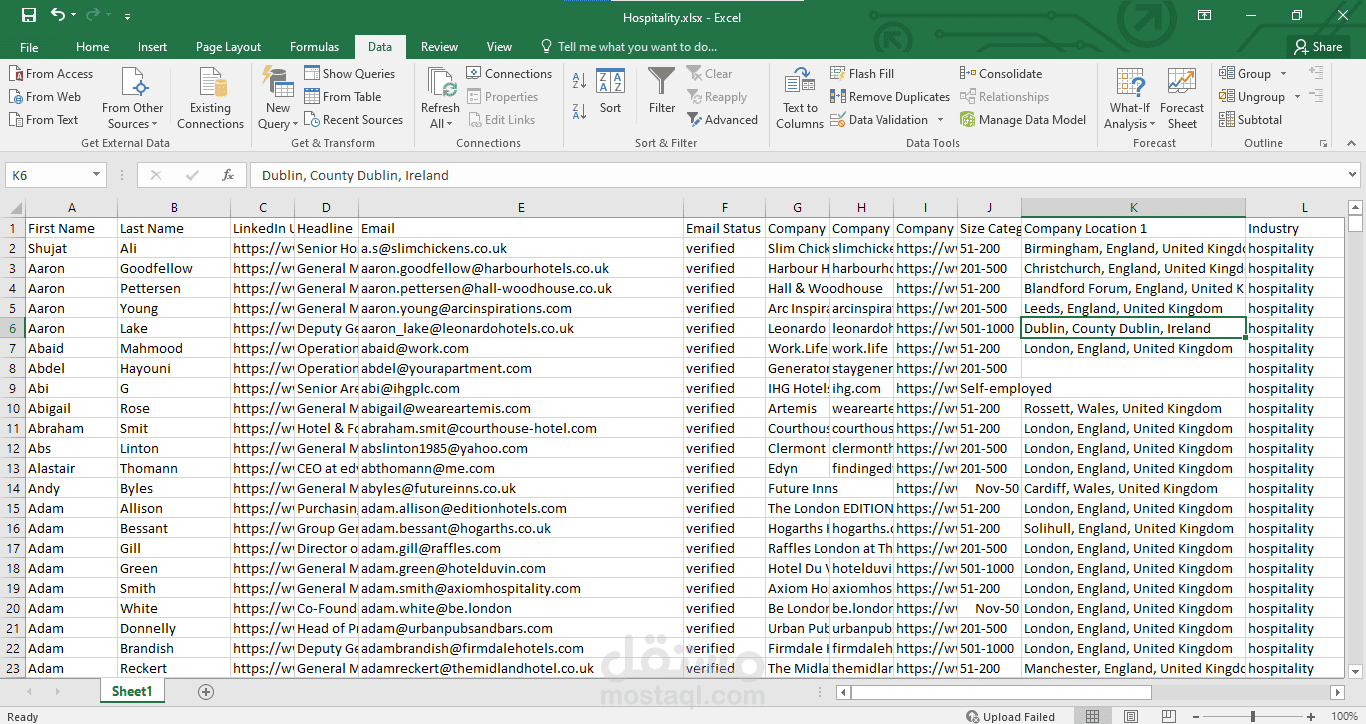Run Flash Fill
The image size is (1366, 724).
[x=862, y=74]
